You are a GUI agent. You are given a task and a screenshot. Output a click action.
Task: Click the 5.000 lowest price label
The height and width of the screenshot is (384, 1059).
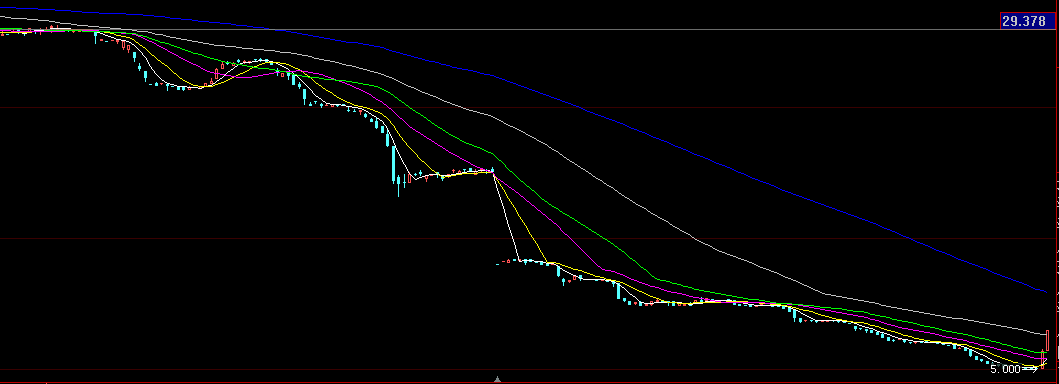[1005, 369]
